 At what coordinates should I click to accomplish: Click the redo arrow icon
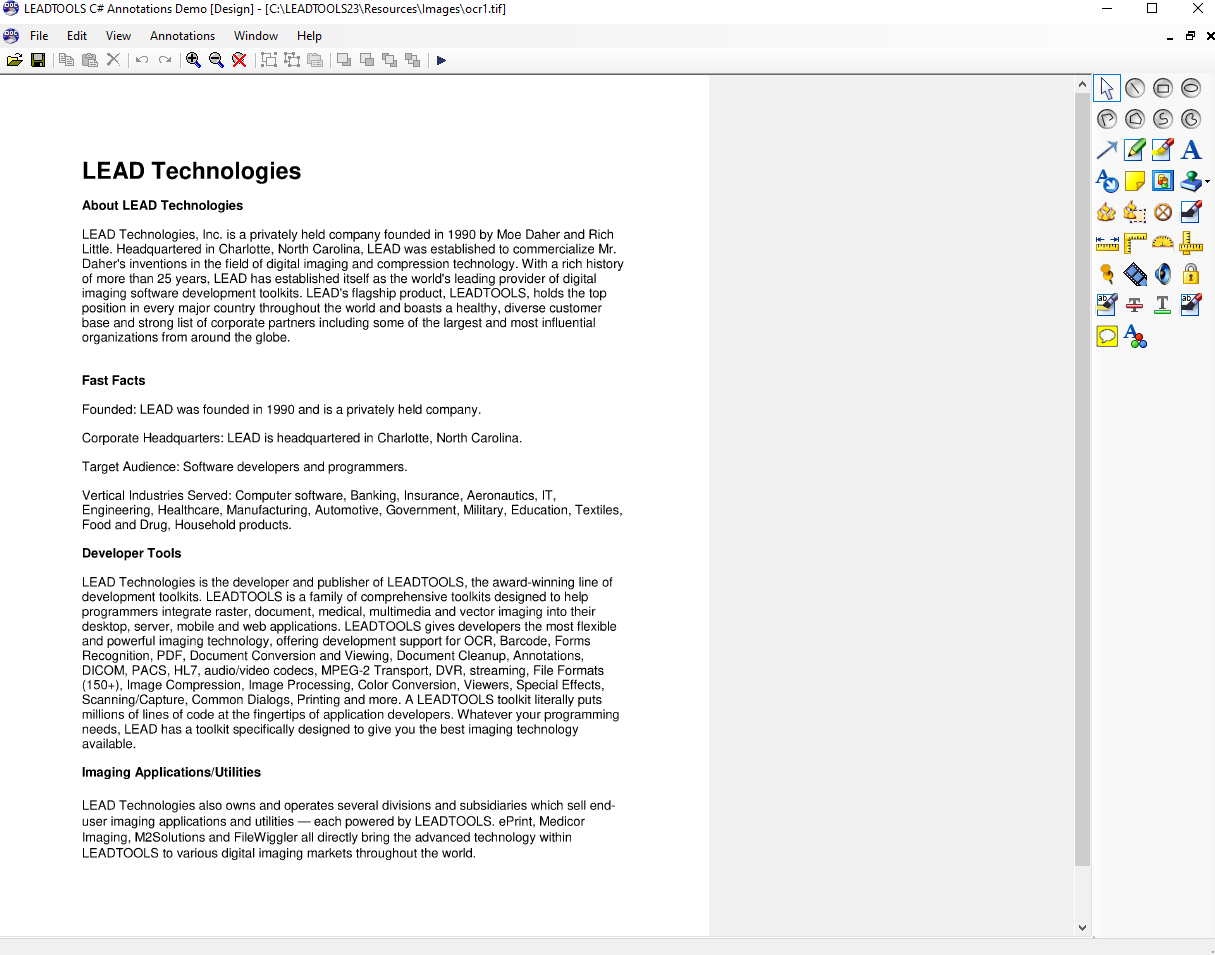pyautogui.click(x=165, y=60)
